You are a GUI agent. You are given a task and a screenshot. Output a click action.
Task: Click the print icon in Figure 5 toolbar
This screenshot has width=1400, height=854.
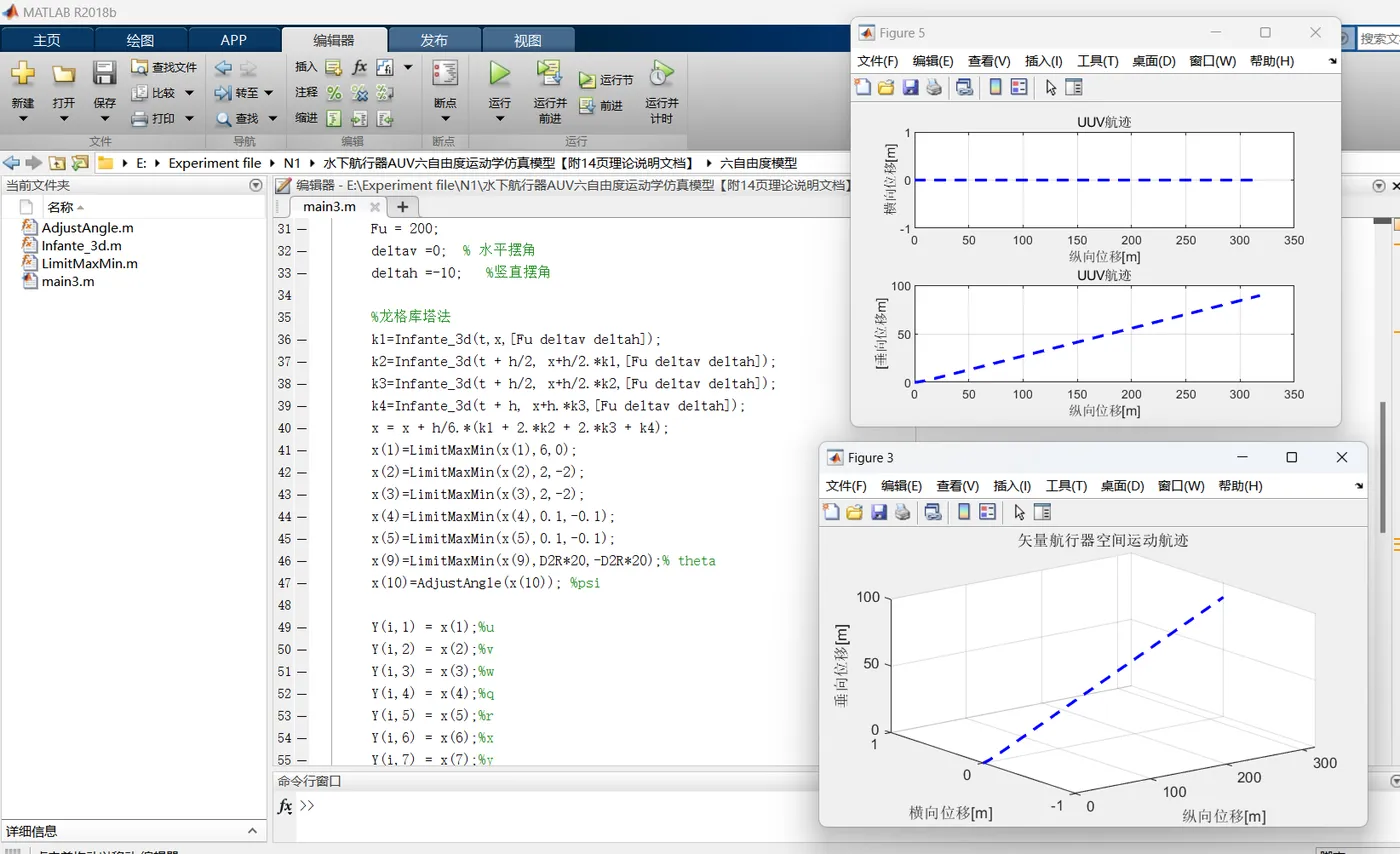933,87
